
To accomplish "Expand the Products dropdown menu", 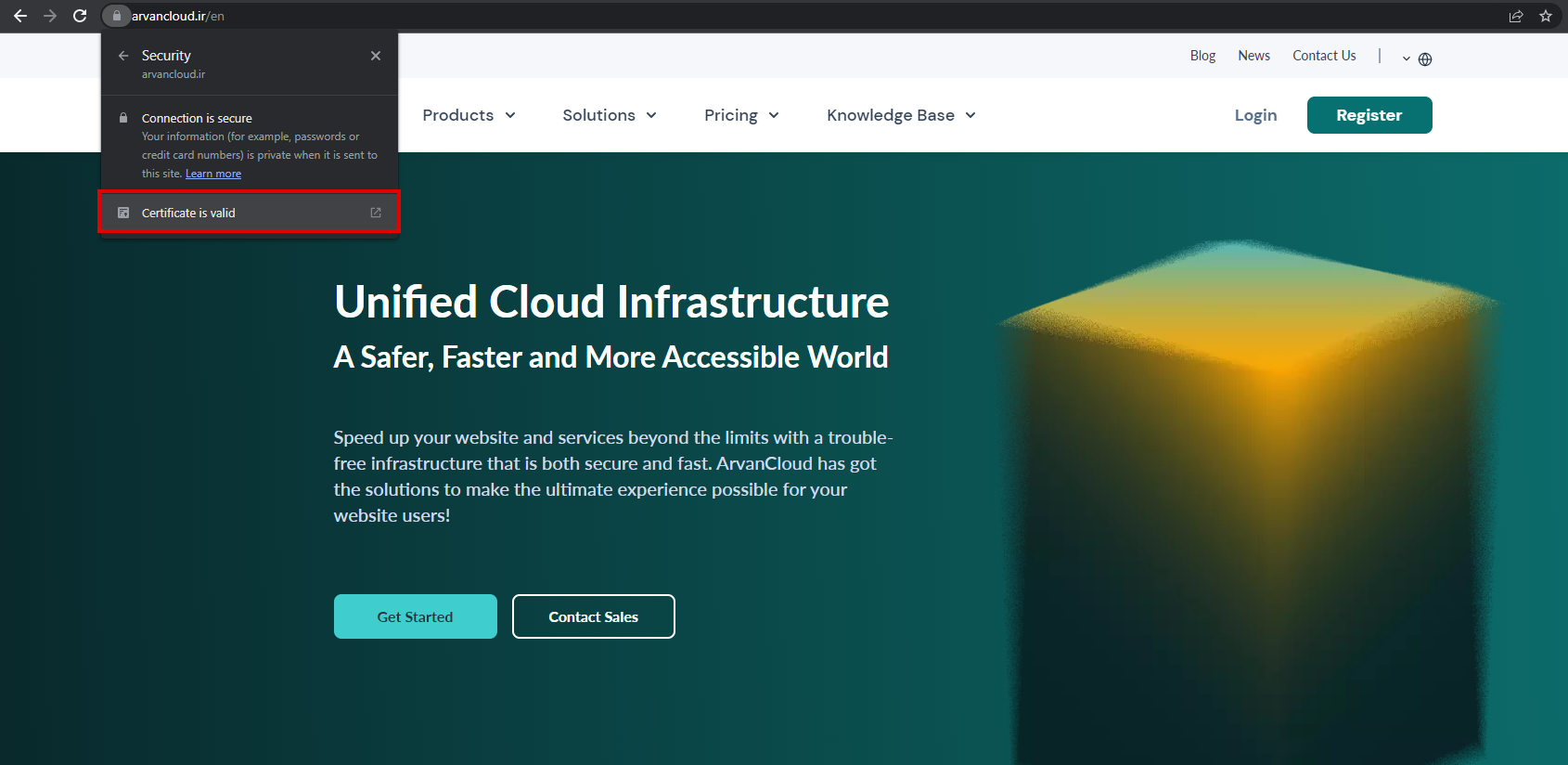I will (469, 115).
